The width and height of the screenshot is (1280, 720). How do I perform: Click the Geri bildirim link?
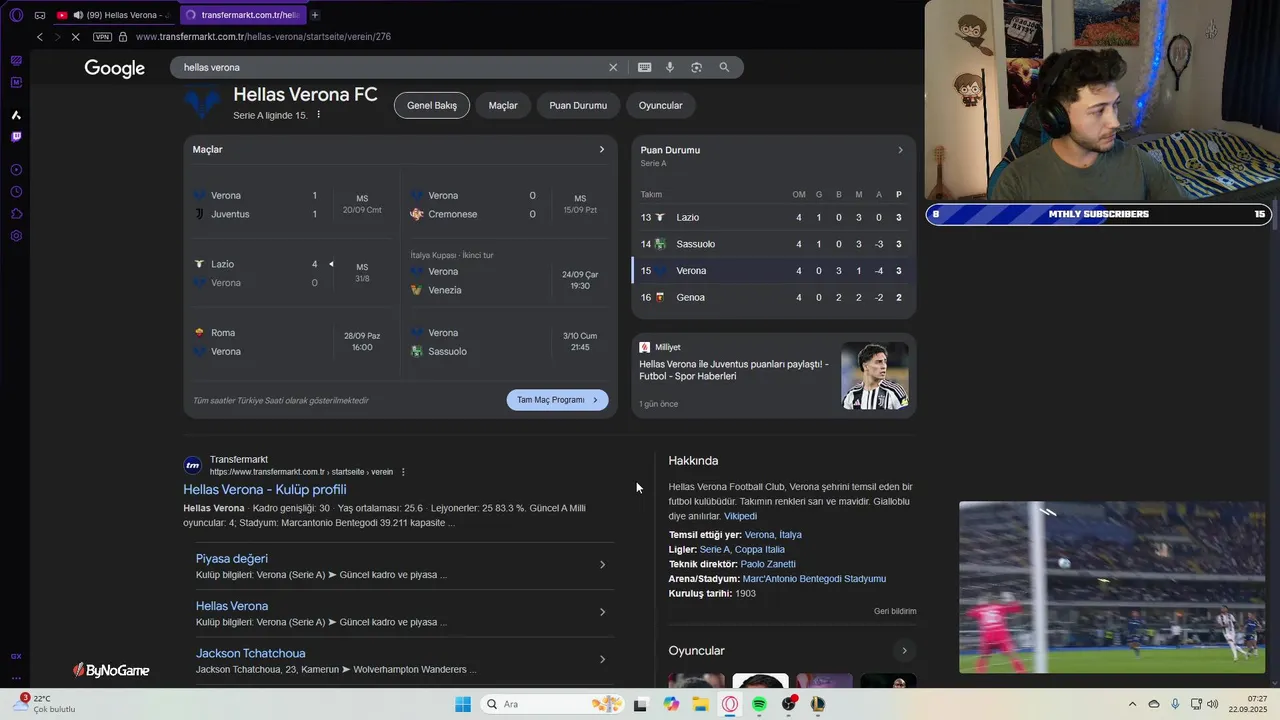click(895, 611)
